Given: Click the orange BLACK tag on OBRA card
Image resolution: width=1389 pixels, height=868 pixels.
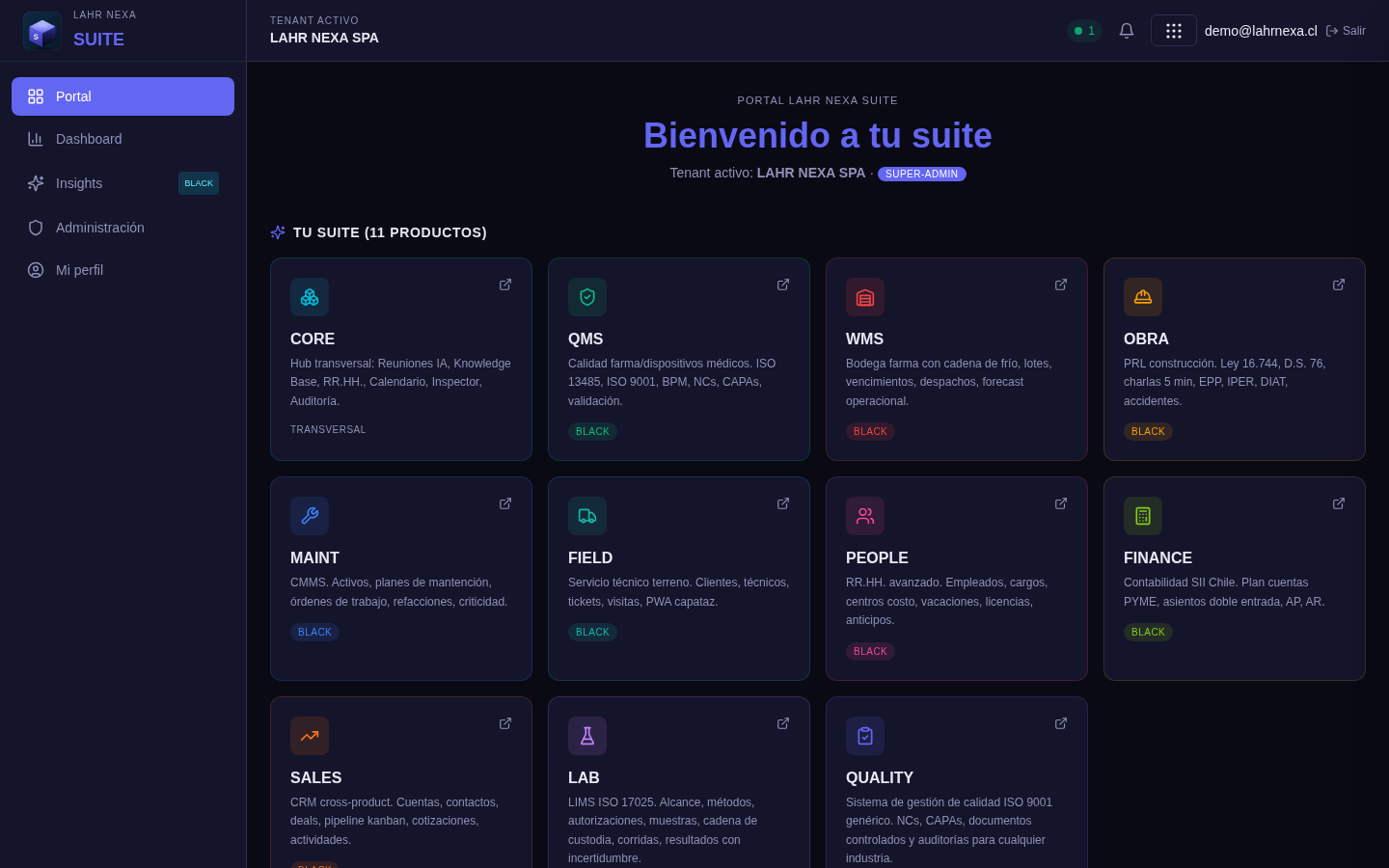Looking at the screenshot, I should pyautogui.click(x=1148, y=432).
